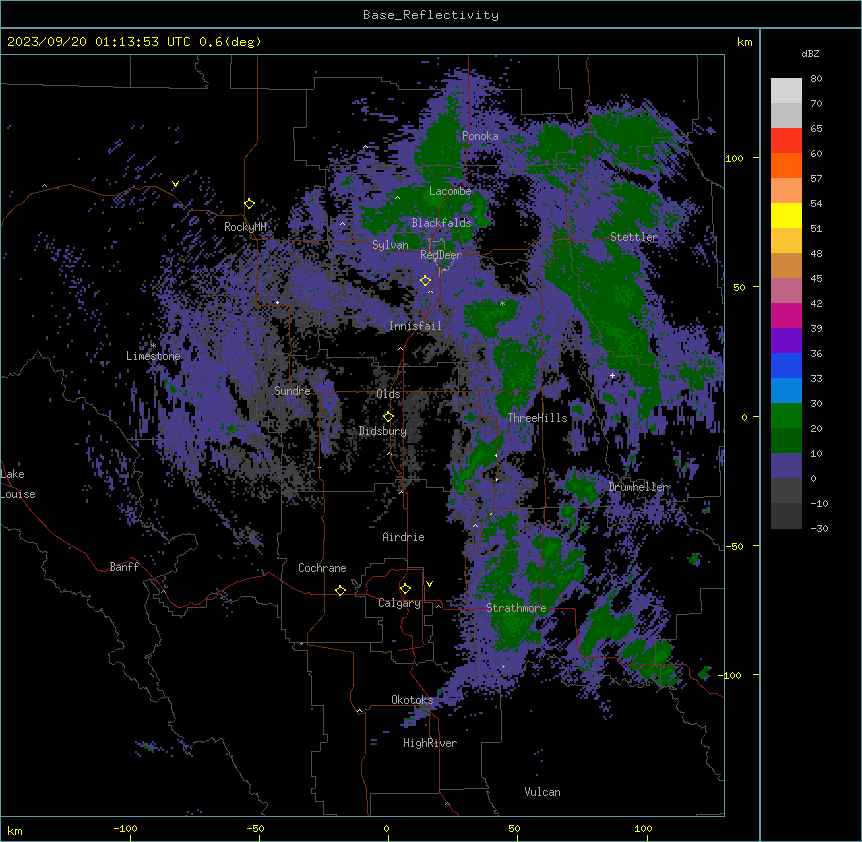Screen dimensions: 862x842
Task: Click the HighRiver city label
Action: 430,743
